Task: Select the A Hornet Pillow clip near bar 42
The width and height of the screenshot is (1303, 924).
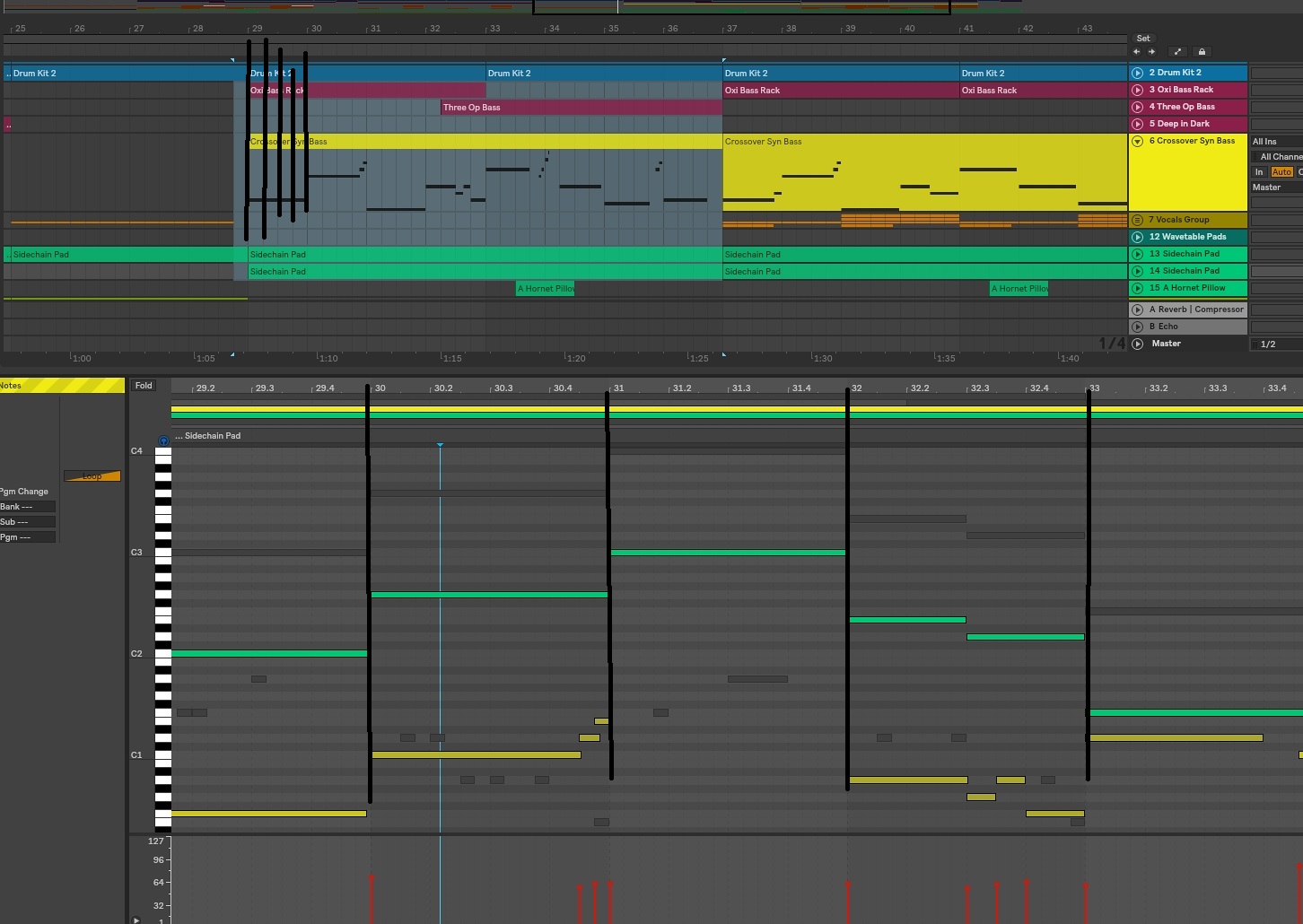Action: pos(1019,289)
